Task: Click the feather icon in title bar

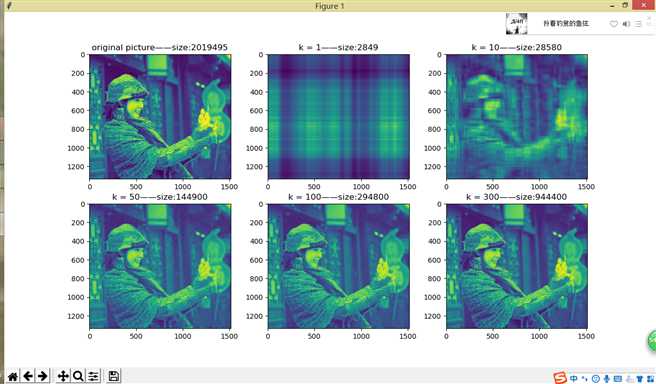Action: (x=9, y=6)
